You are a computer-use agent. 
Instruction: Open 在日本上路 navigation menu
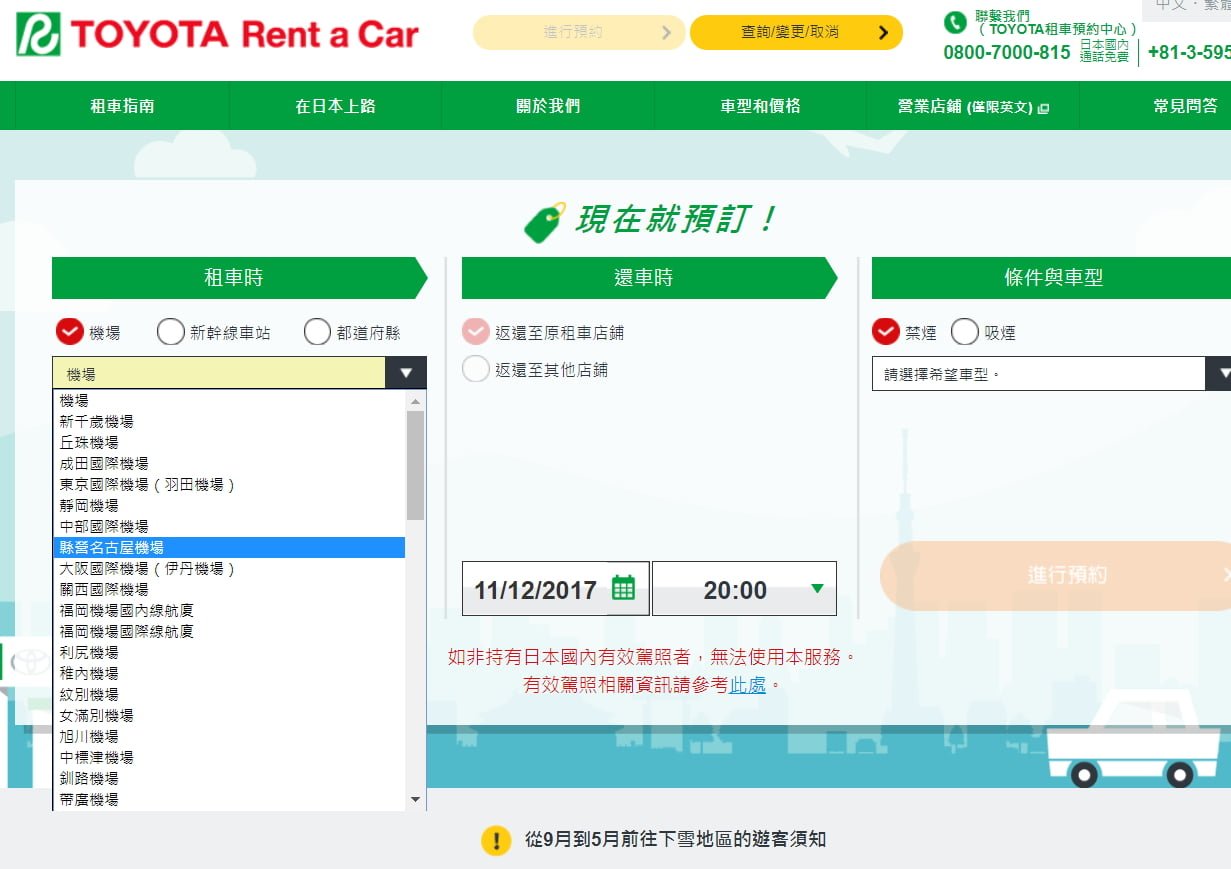click(x=335, y=106)
